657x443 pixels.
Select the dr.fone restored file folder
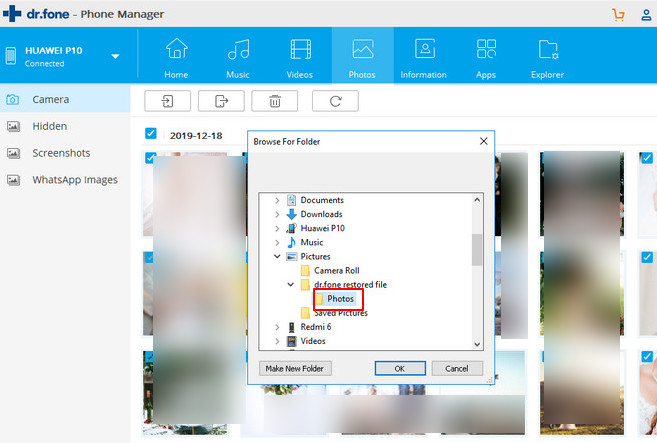coord(350,285)
